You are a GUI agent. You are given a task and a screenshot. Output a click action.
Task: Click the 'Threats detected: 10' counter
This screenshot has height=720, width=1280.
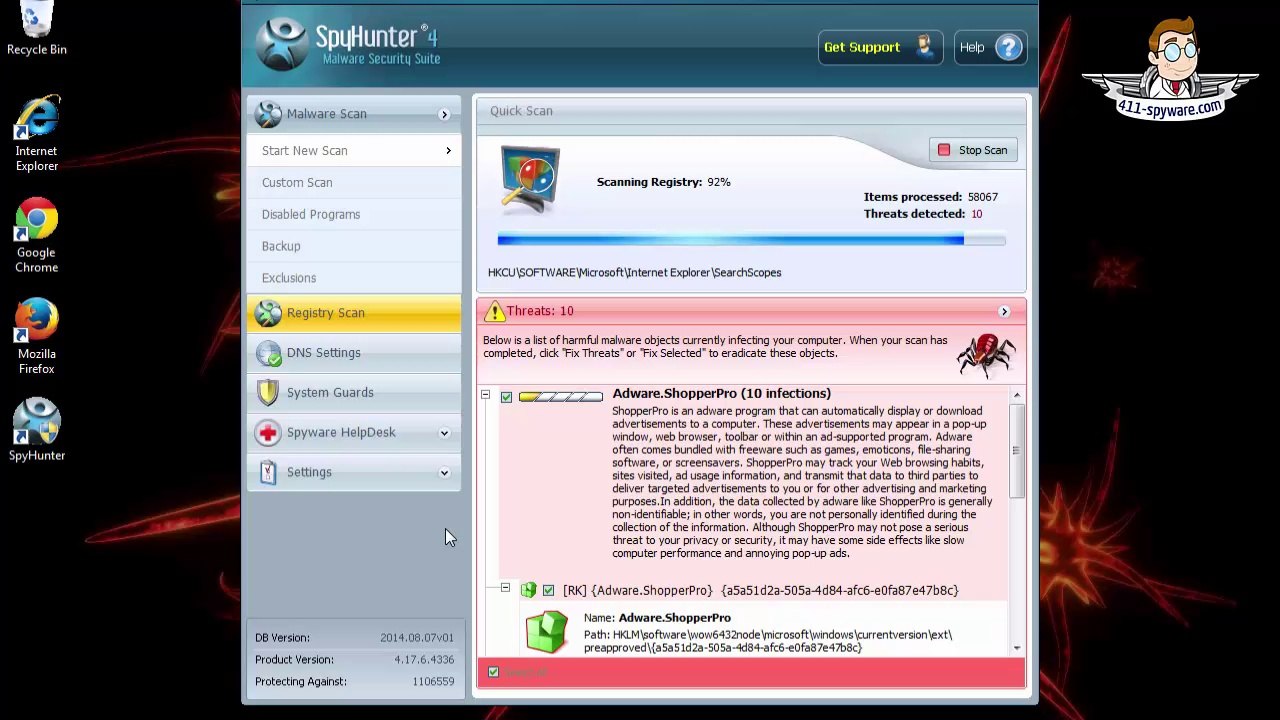coord(923,215)
